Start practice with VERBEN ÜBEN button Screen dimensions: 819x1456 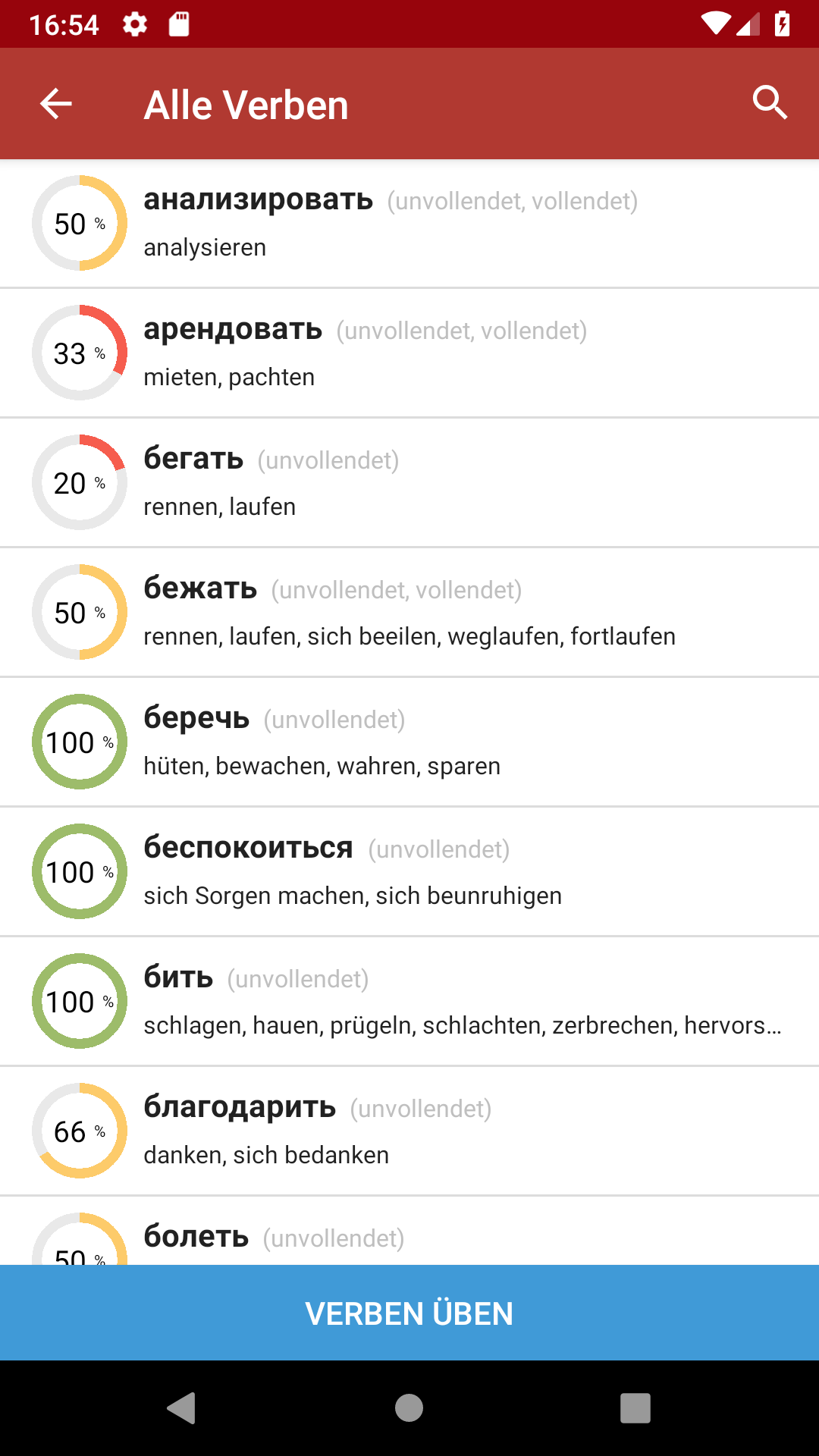[x=409, y=1313]
